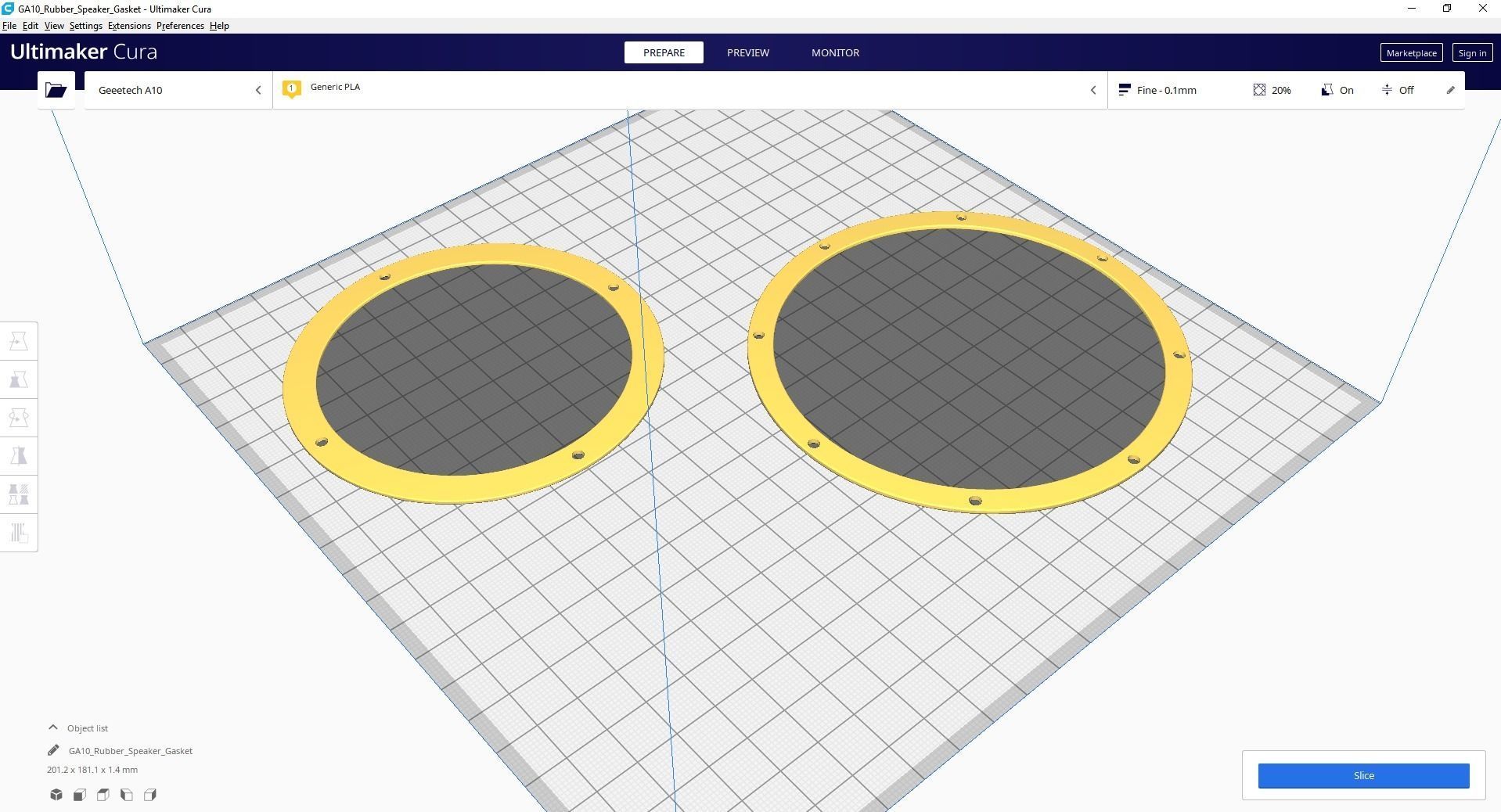Open the Preferences menu
1501x812 pixels.
[180, 26]
